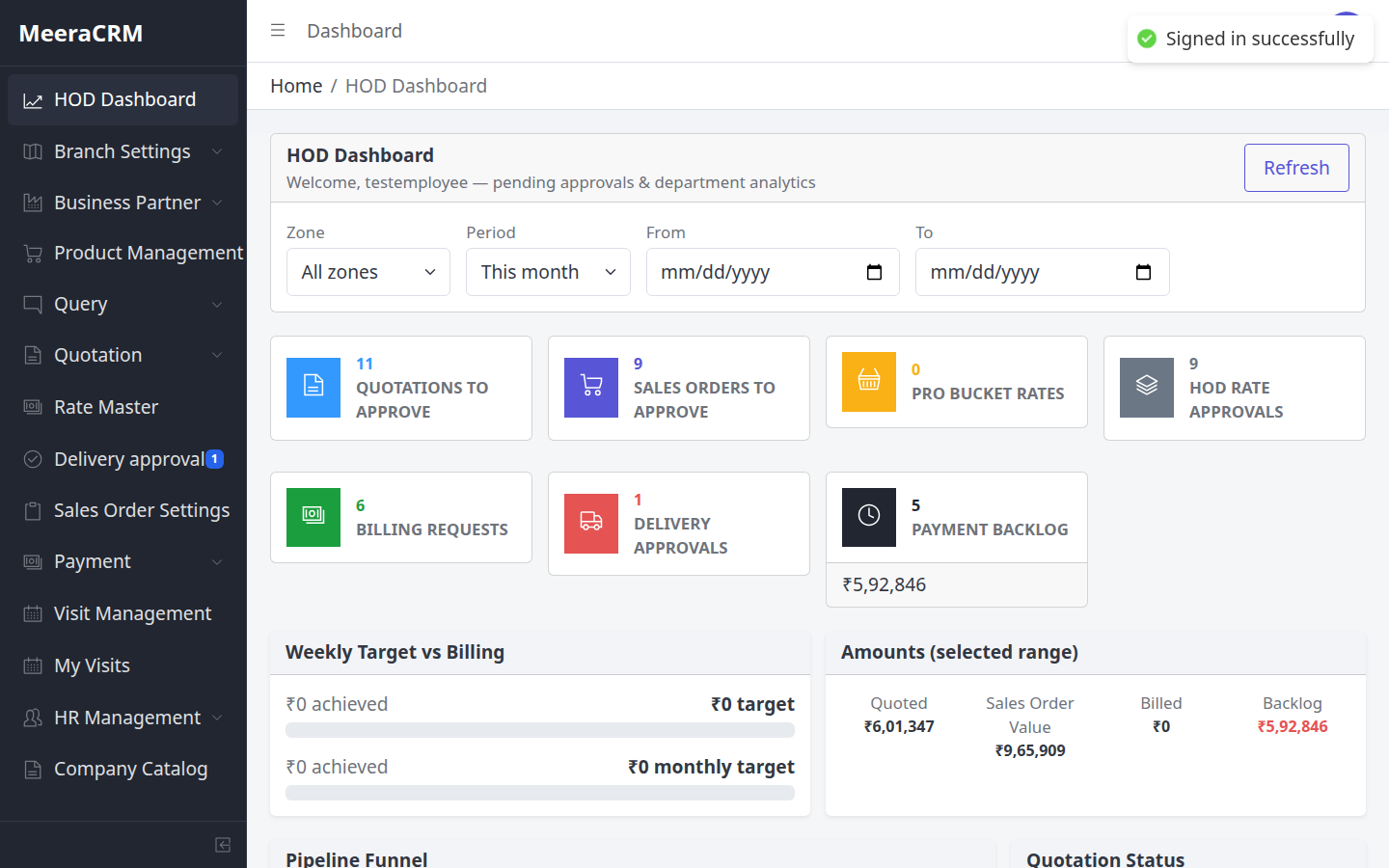
Task: Click the MeeraCRM brand logo text
Action: (x=81, y=34)
